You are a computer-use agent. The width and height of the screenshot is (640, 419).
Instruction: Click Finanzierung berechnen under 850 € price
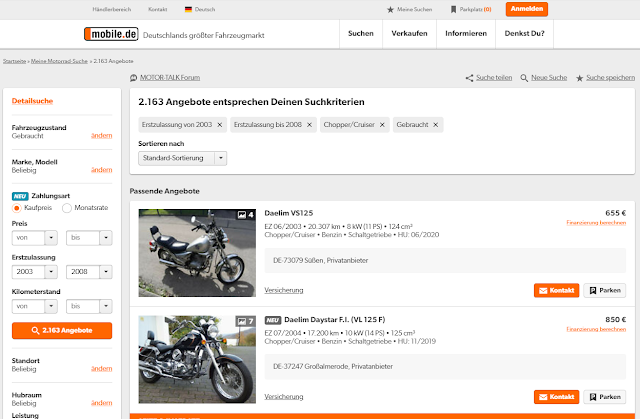click(596, 329)
